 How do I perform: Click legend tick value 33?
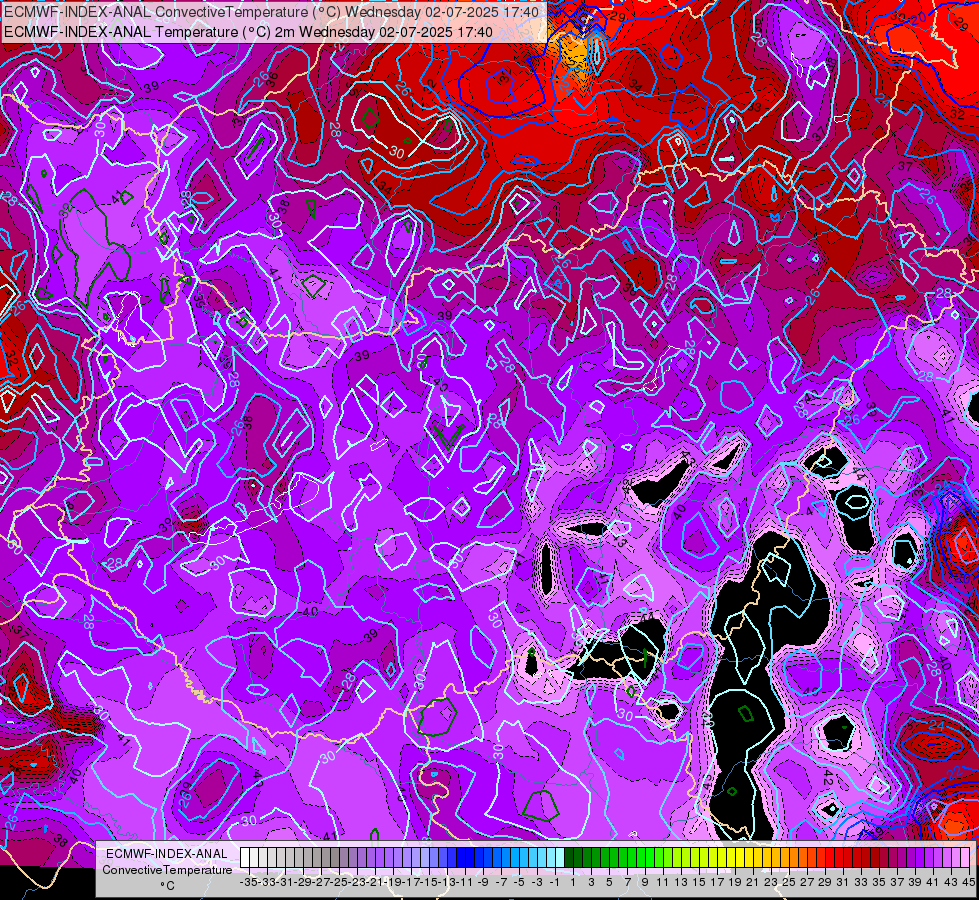[x=860, y=882]
